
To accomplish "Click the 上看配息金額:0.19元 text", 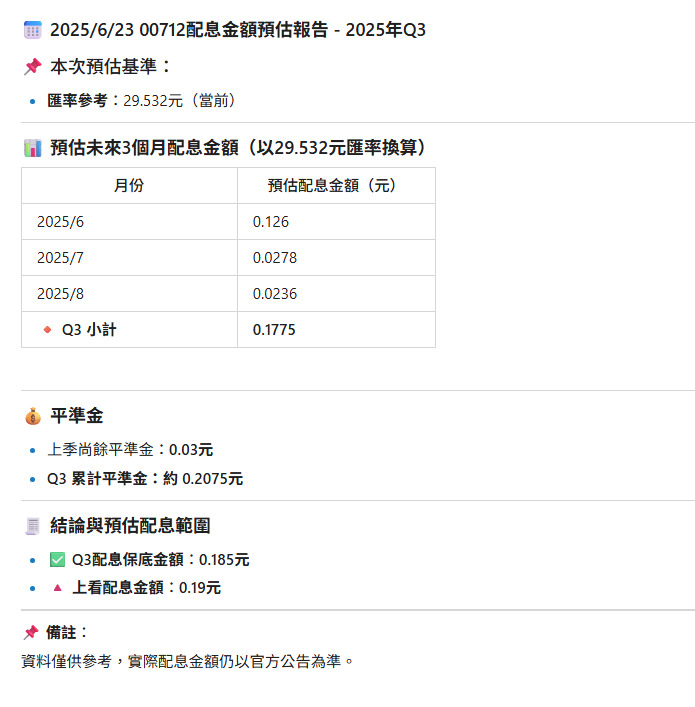I will tap(146, 588).
